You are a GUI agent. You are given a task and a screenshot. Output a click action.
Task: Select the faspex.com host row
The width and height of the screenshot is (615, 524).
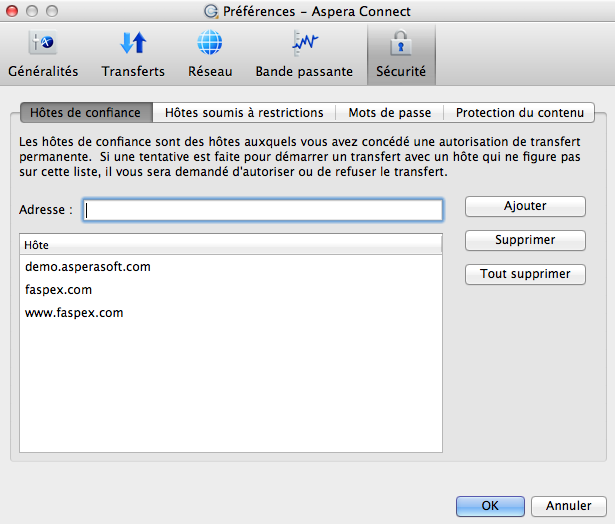[231, 290]
